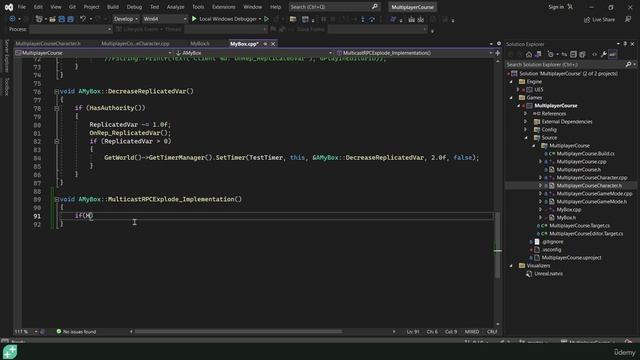Collapse the Games folder node
The width and height of the screenshot is (640, 360).
tap(511, 98)
